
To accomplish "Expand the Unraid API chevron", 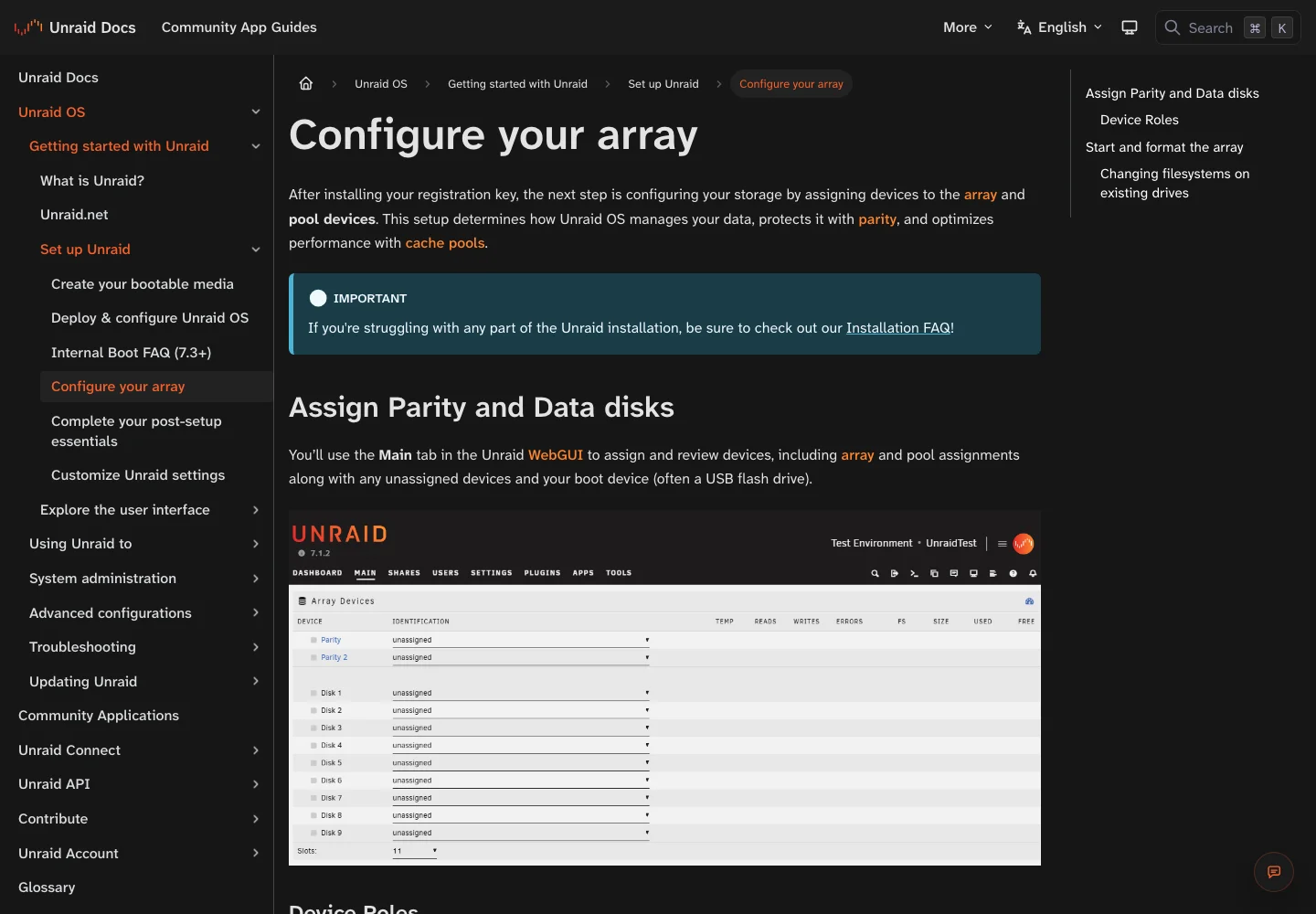I will (x=256, y=784).
